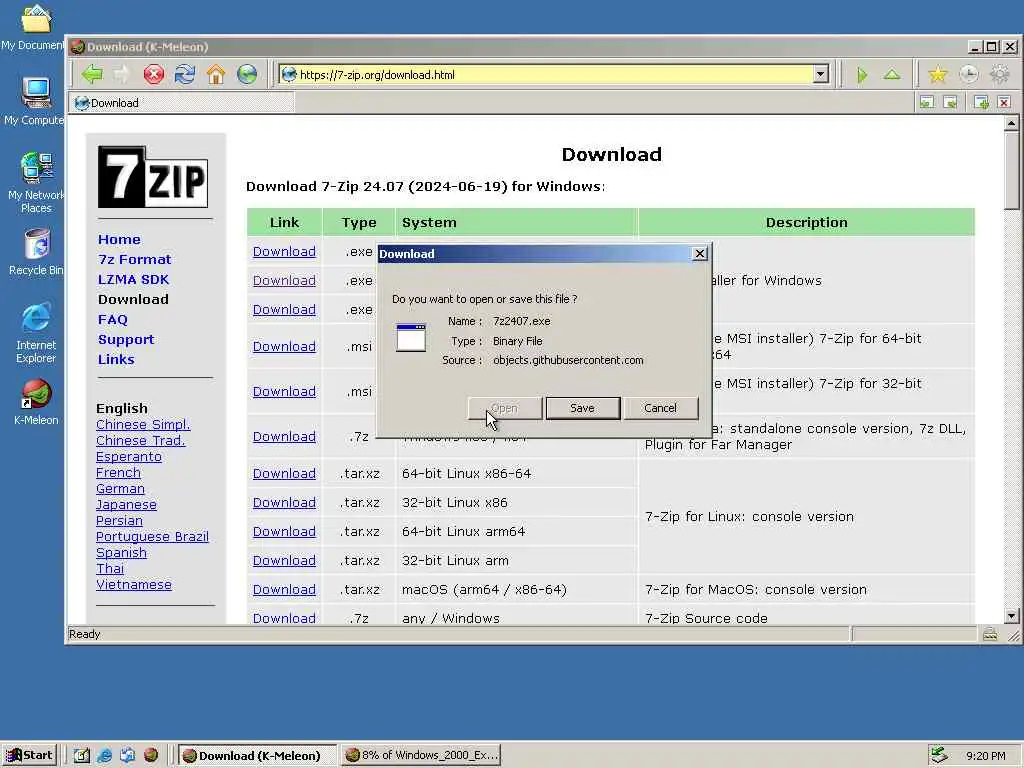Click the system tray network icon
Viewport: 1024px width, 768px height.
[939, 755]
